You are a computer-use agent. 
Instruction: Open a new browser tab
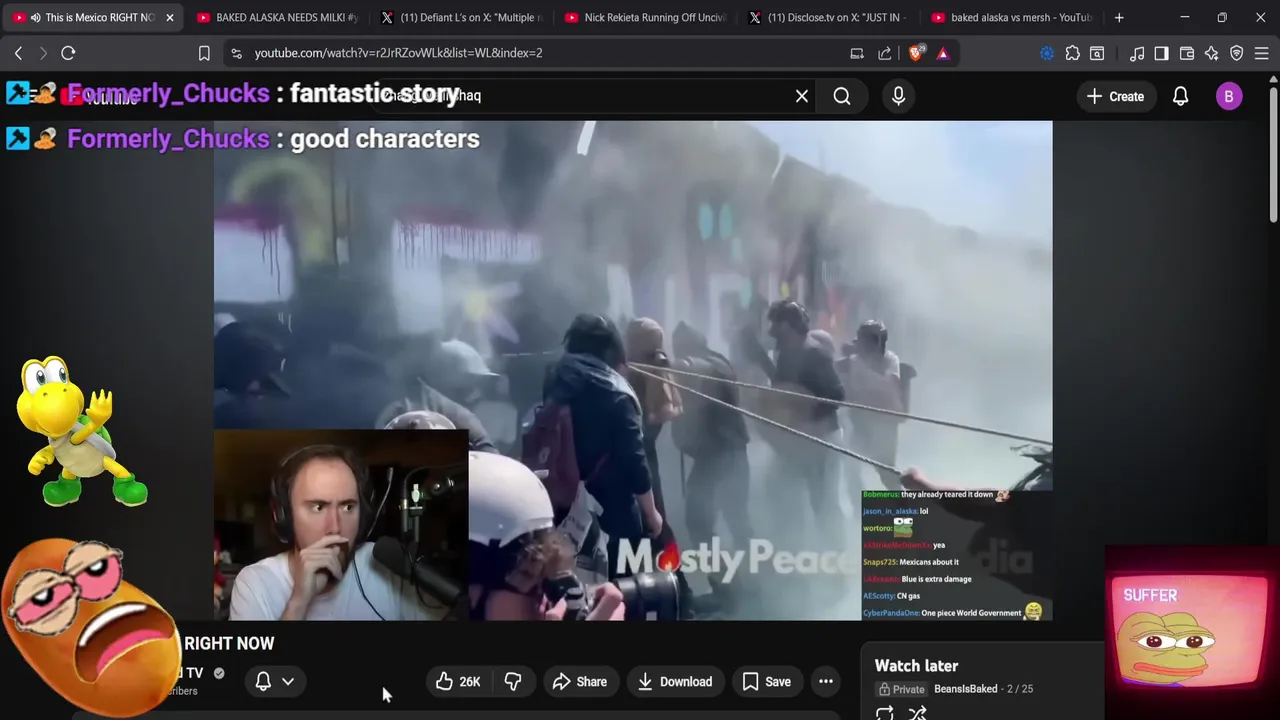tap(1119, 17)
